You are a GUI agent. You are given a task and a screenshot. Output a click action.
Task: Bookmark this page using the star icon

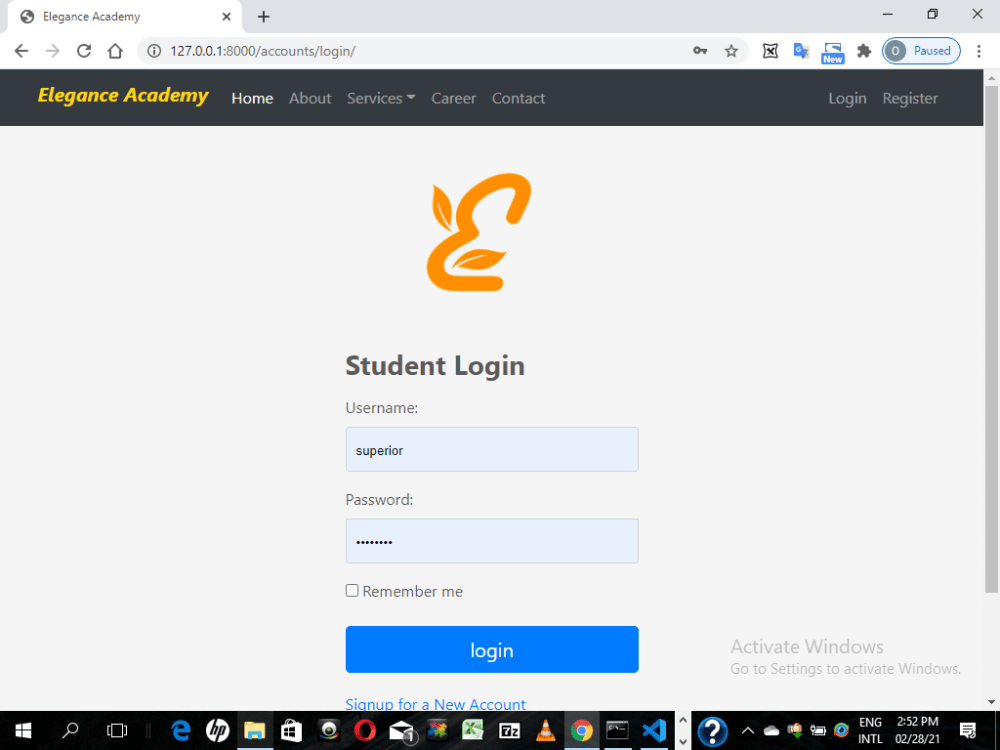click(x=731, y=51)
